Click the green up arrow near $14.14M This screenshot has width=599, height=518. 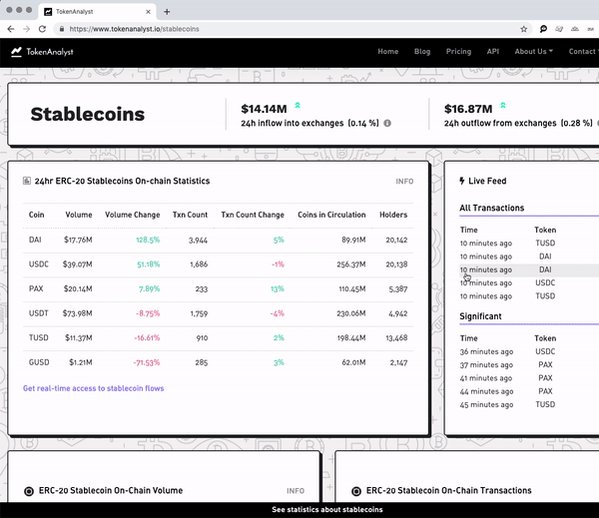point(298,105)
